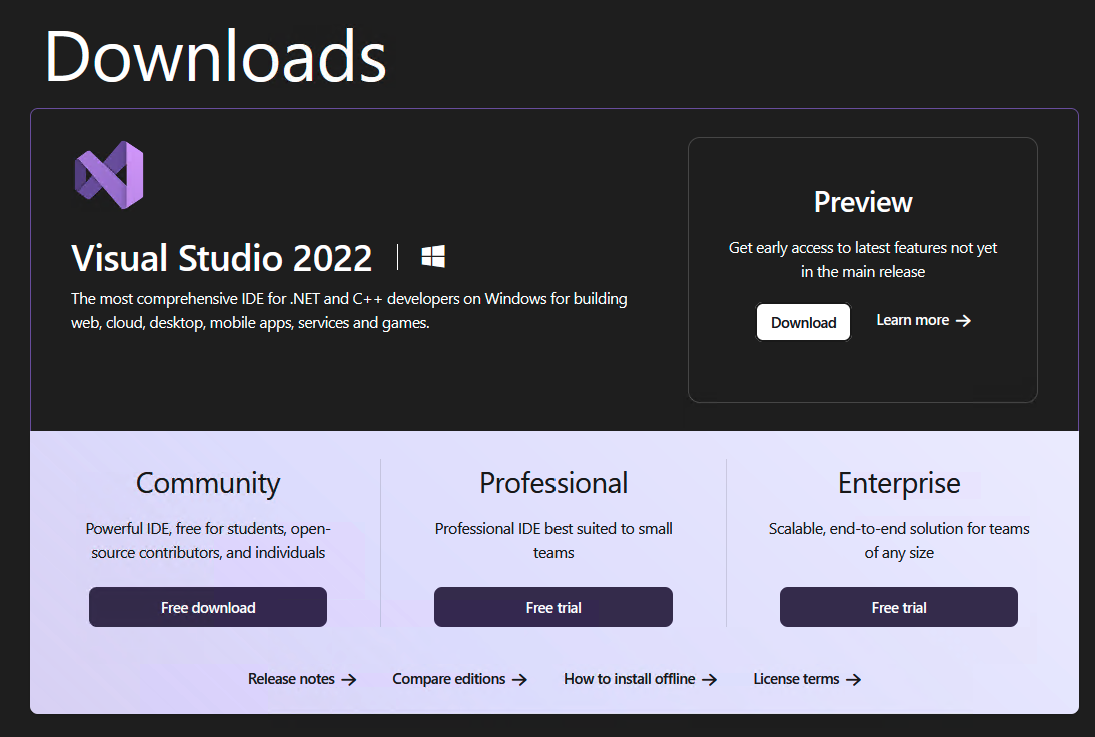Click the 'Professional IDE best suited' description
The image size is (1095, 737).
554,540
